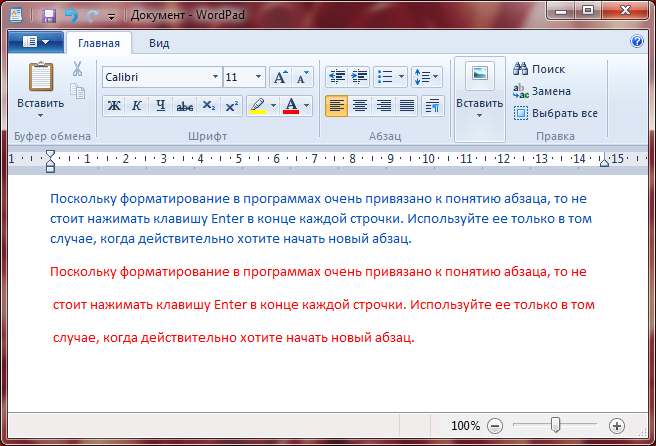656x446 pixels.
Task: Increase font size with the grow-font icon
Action: tap(280, 77)
